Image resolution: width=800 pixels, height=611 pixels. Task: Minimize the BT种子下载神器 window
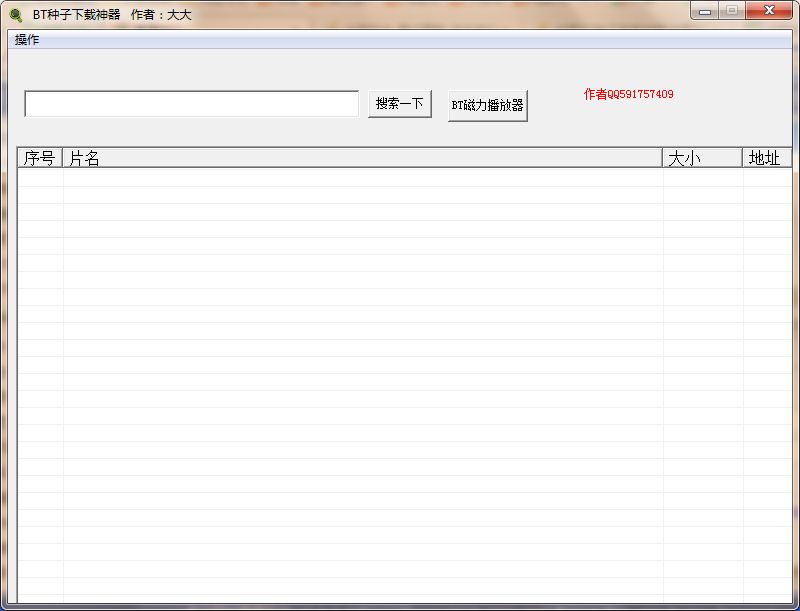point(705,10)
